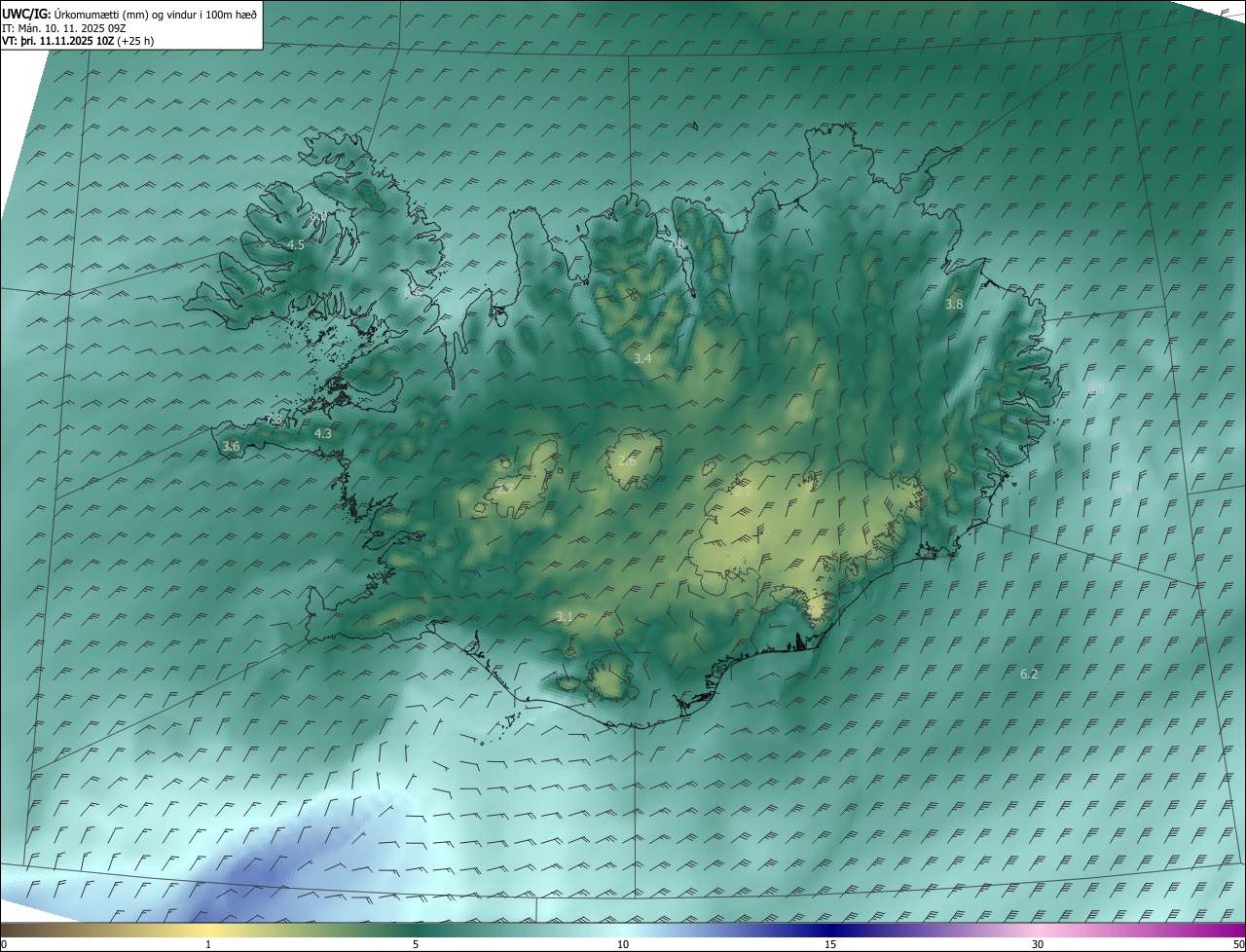
Task: Click the 3.6 value label on the map
Action: pos(231,447)
